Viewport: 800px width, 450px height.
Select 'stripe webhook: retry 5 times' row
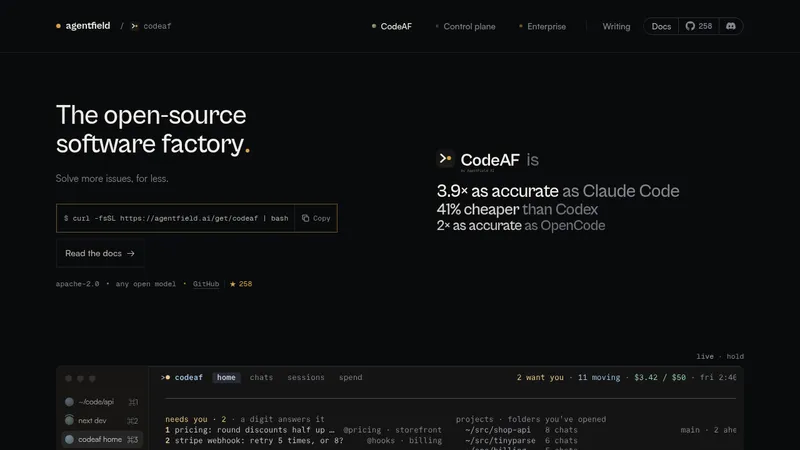[304, 440]
